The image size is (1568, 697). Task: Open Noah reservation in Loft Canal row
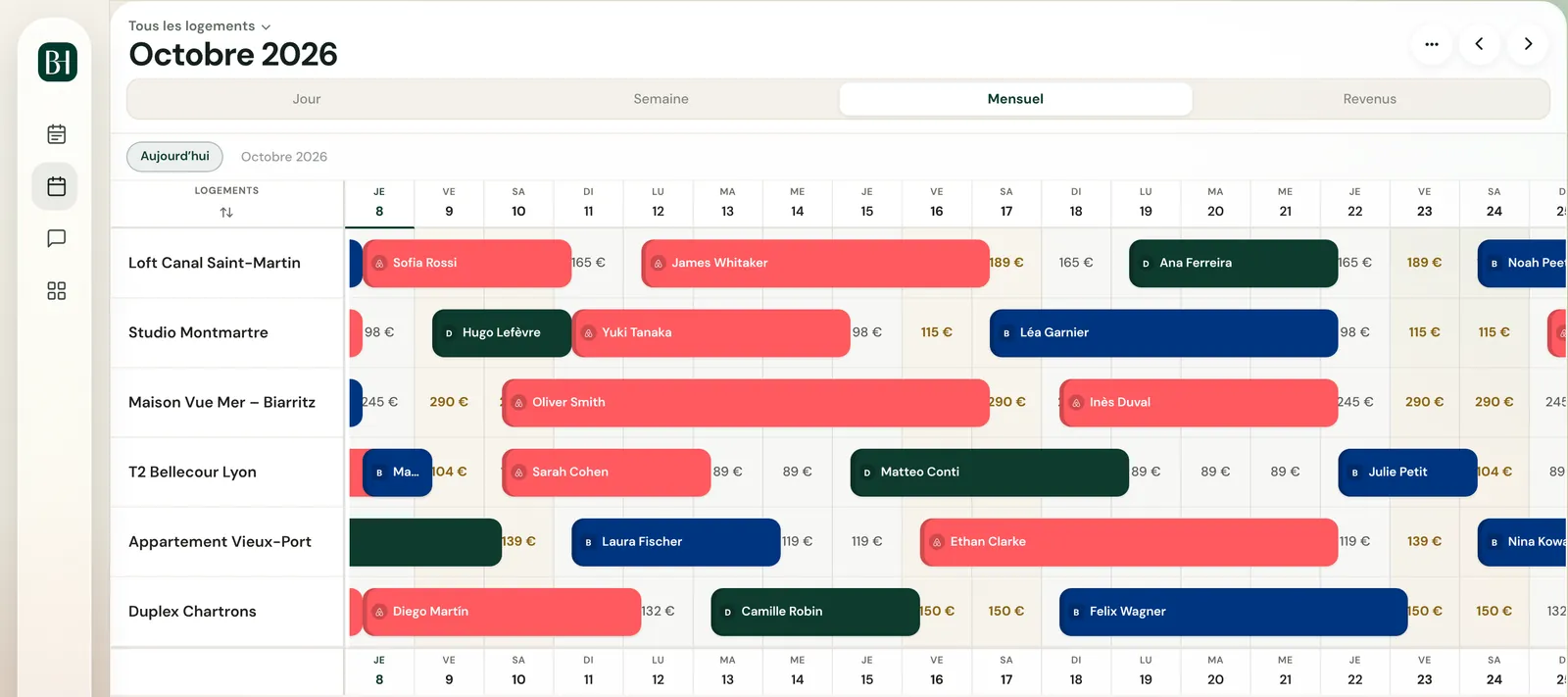(1522, 264)
